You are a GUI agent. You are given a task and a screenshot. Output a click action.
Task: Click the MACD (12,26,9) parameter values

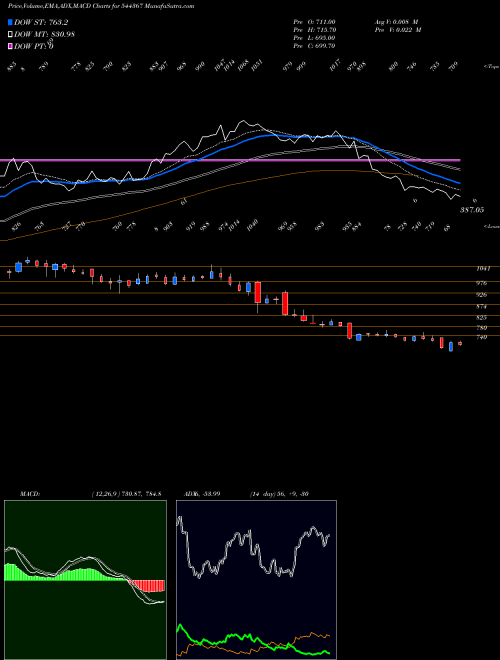(x=126, y=494)
